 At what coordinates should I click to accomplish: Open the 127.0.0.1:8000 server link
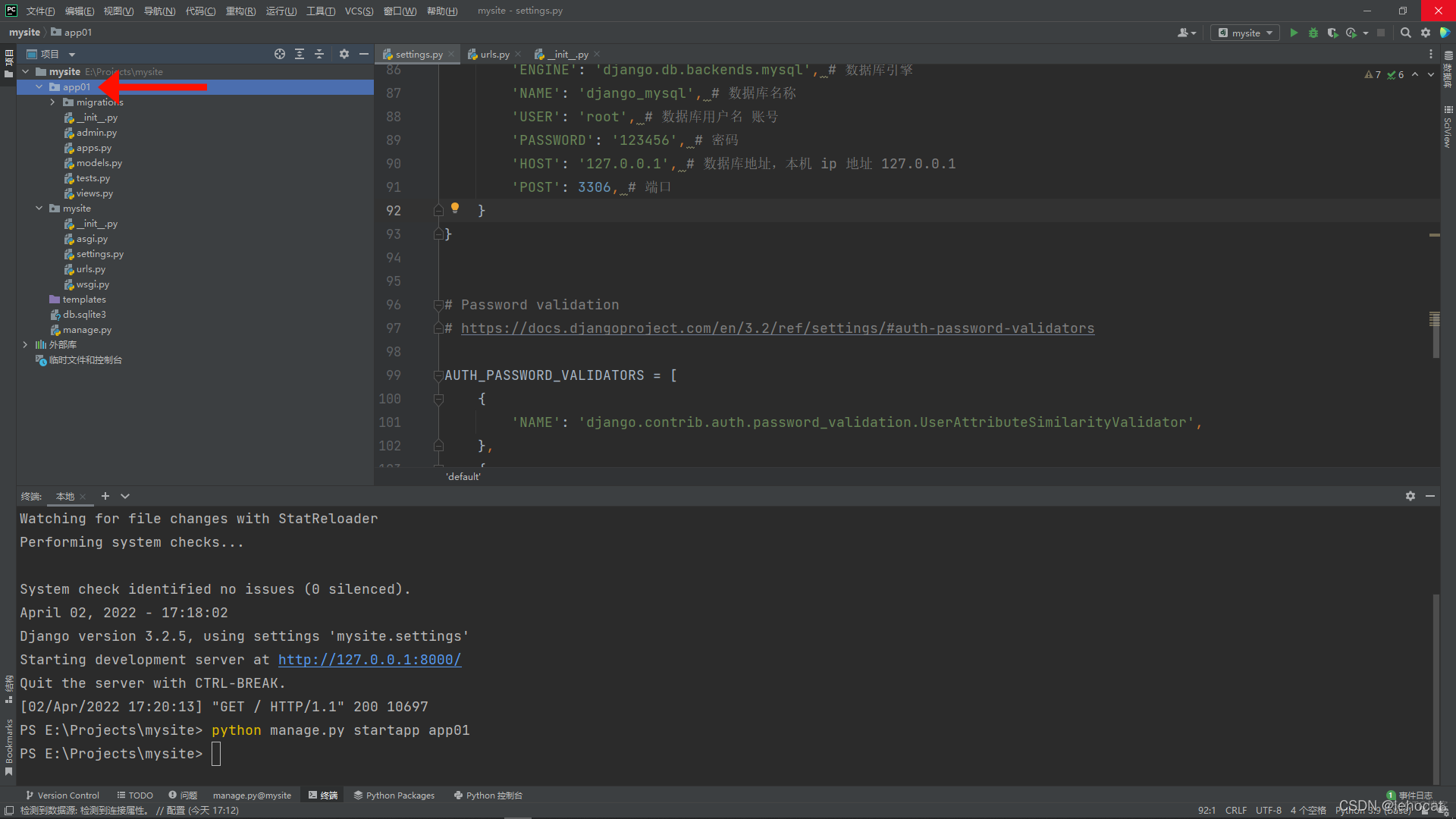(x=369, y=660)
